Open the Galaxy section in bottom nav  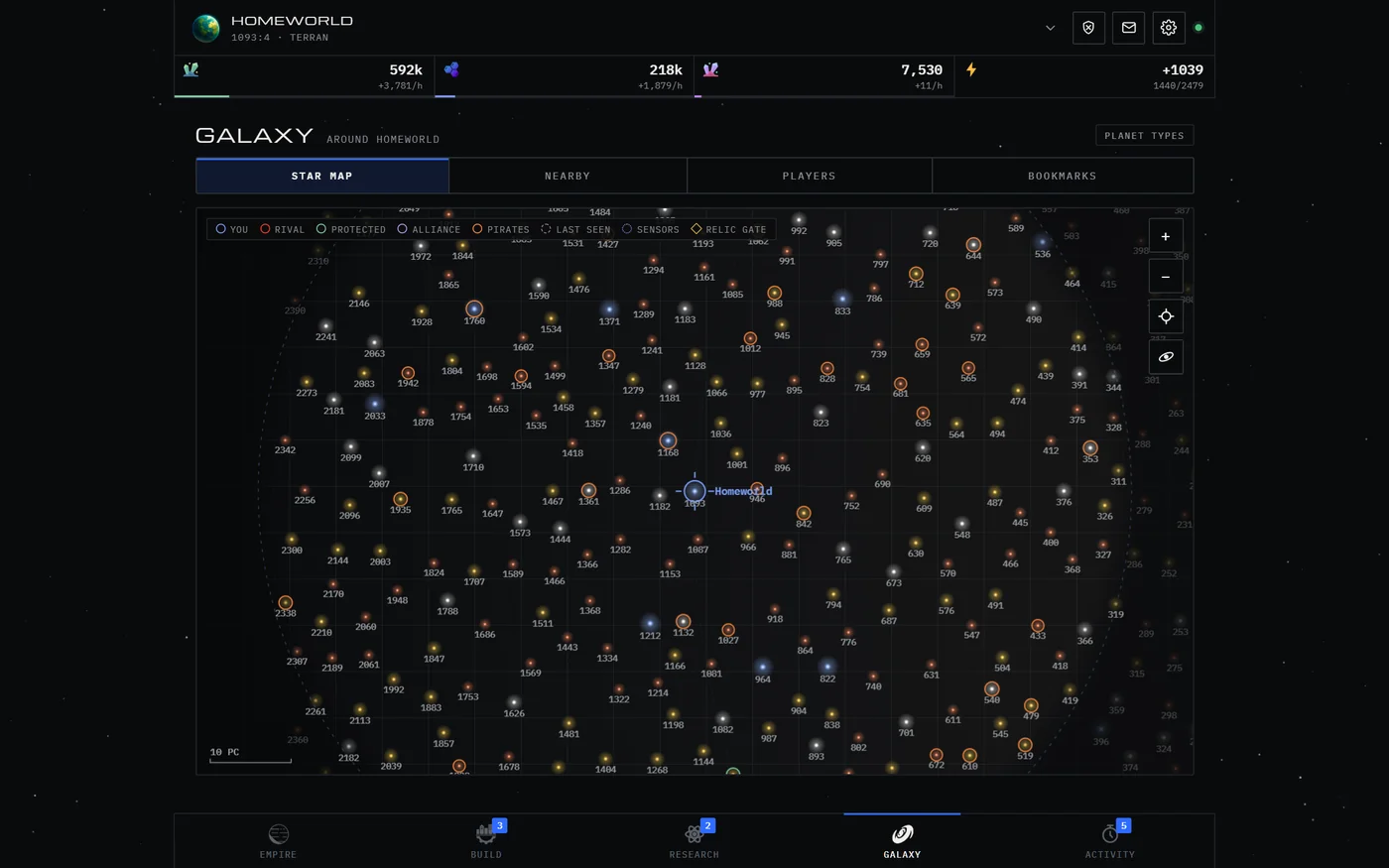(902, 840)
